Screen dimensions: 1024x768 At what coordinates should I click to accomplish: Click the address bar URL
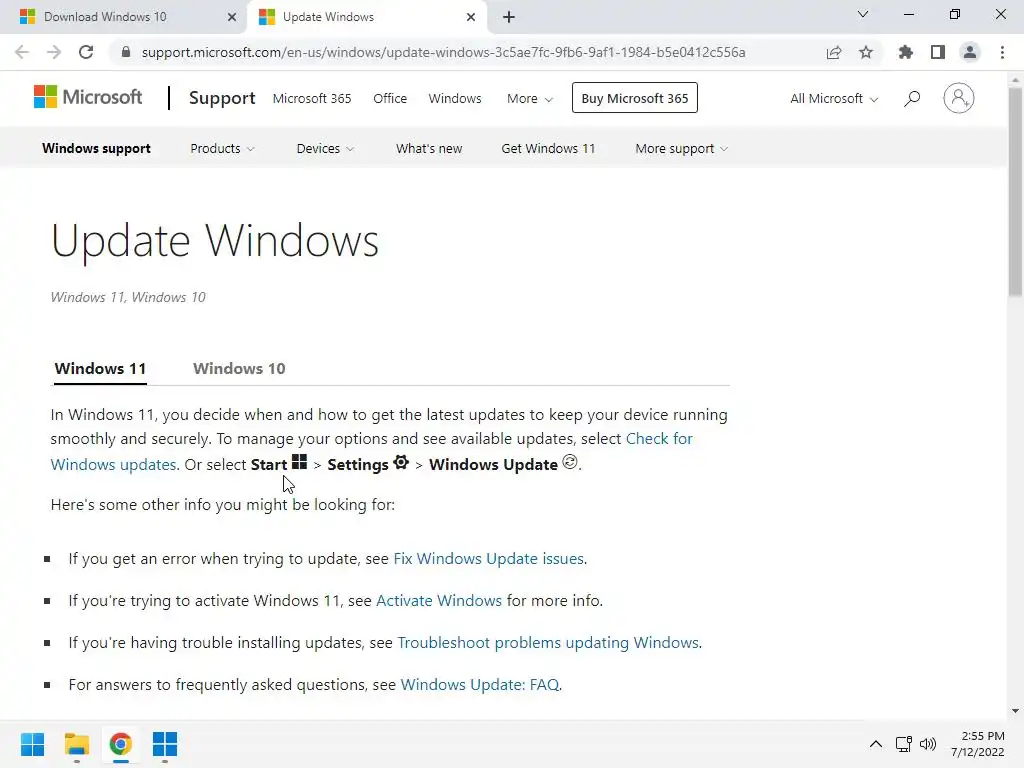443,52
